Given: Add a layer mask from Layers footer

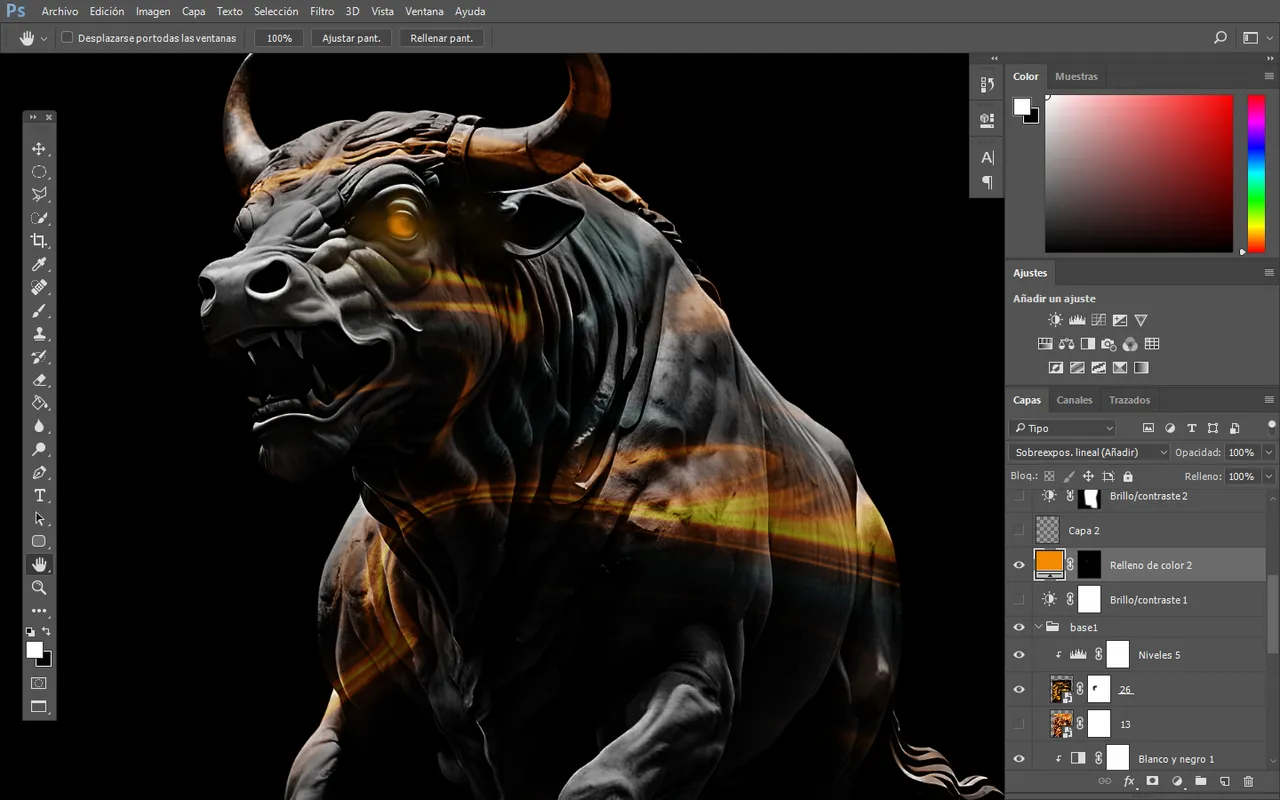Looking at the screenshot, I should [x=1152, y=781].
